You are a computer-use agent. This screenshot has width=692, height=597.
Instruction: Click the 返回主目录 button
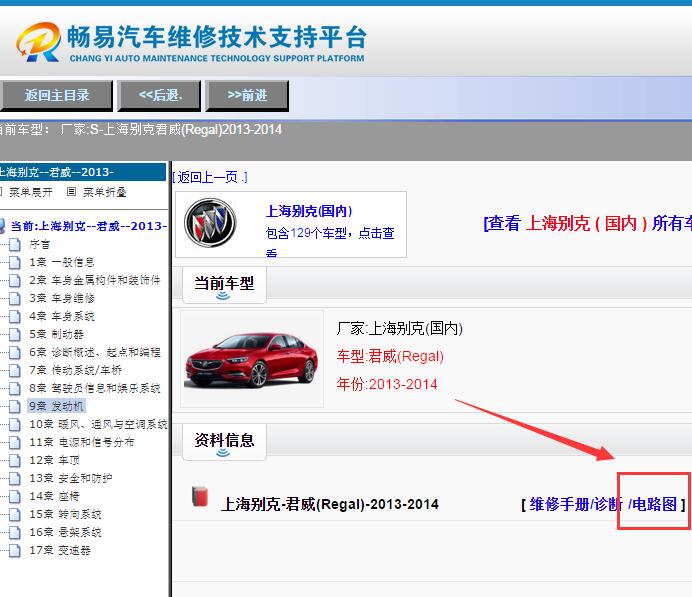pyautogui.click(x=56, y=95)
